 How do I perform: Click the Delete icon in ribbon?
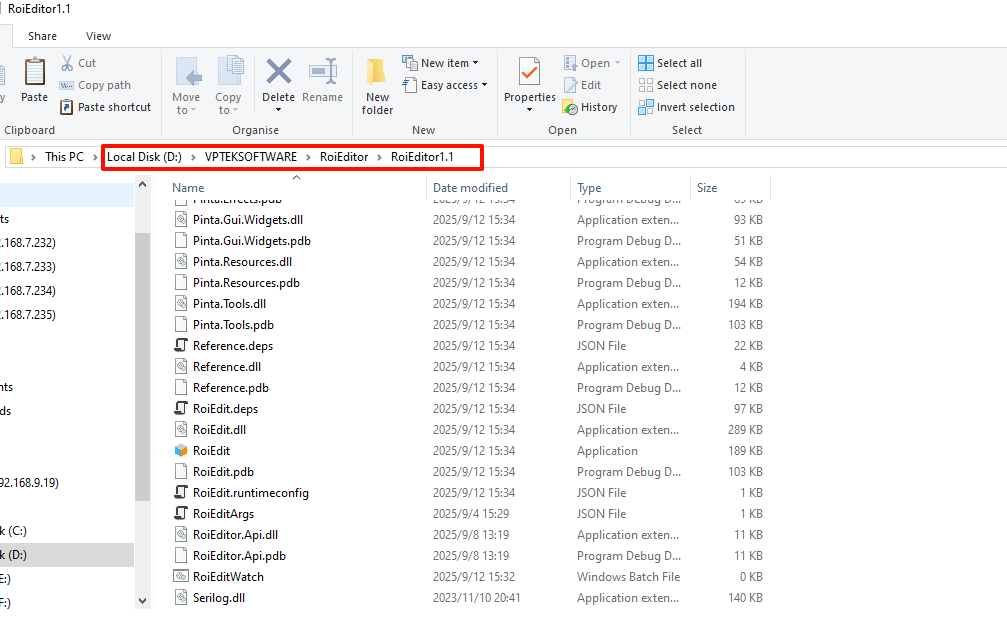278,73
